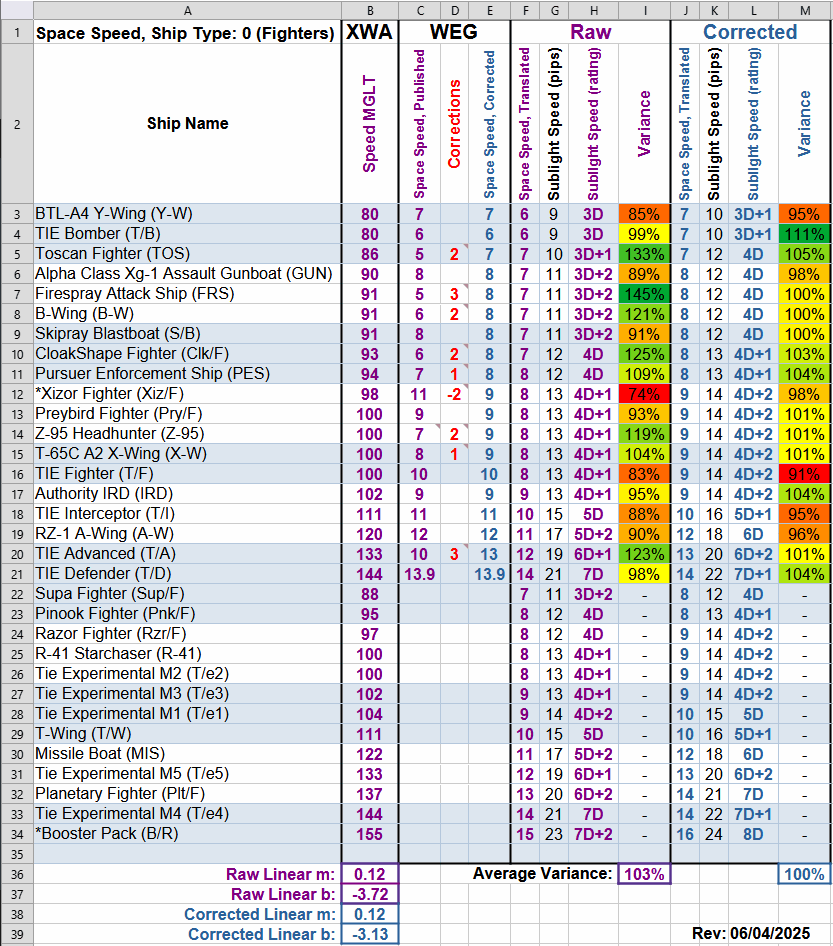Select cell '*Booster Pack (B/R)'

(x=188, y=834)
